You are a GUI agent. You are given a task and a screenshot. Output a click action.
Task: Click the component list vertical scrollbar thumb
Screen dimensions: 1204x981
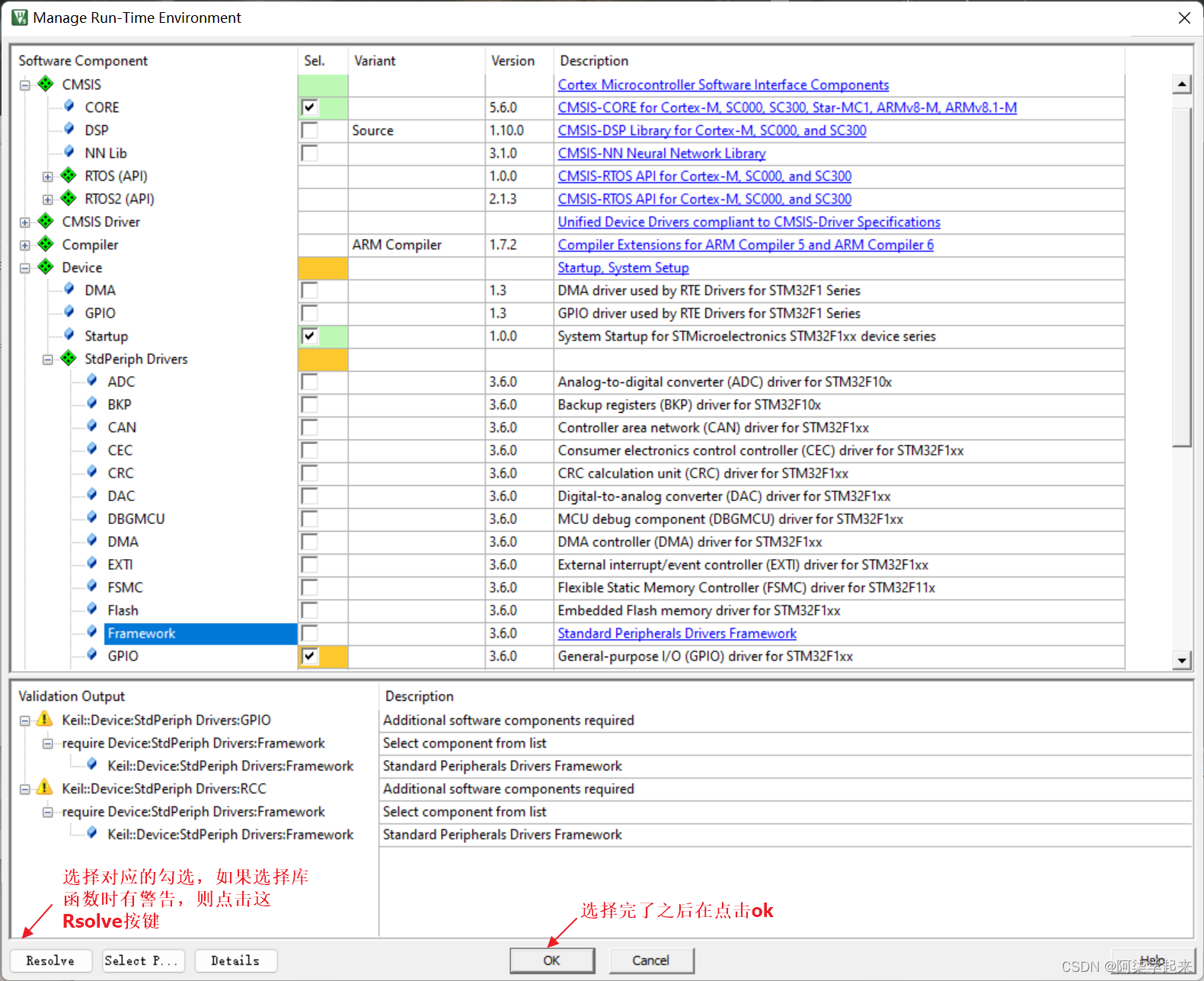pos(1182,277)
